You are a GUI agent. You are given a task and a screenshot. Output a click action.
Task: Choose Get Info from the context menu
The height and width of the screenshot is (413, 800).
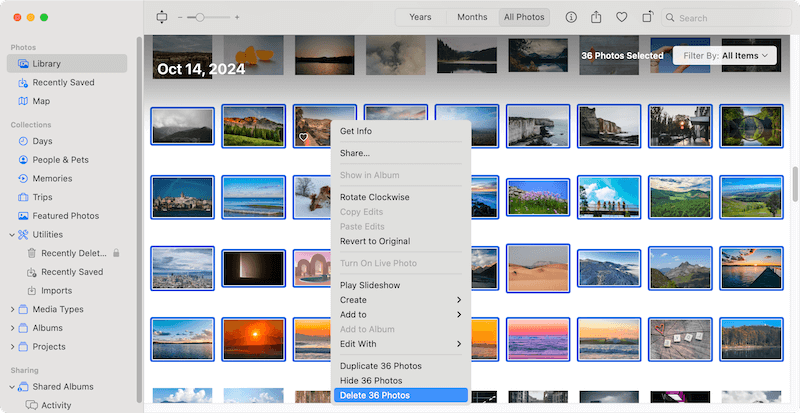[401, 131]
